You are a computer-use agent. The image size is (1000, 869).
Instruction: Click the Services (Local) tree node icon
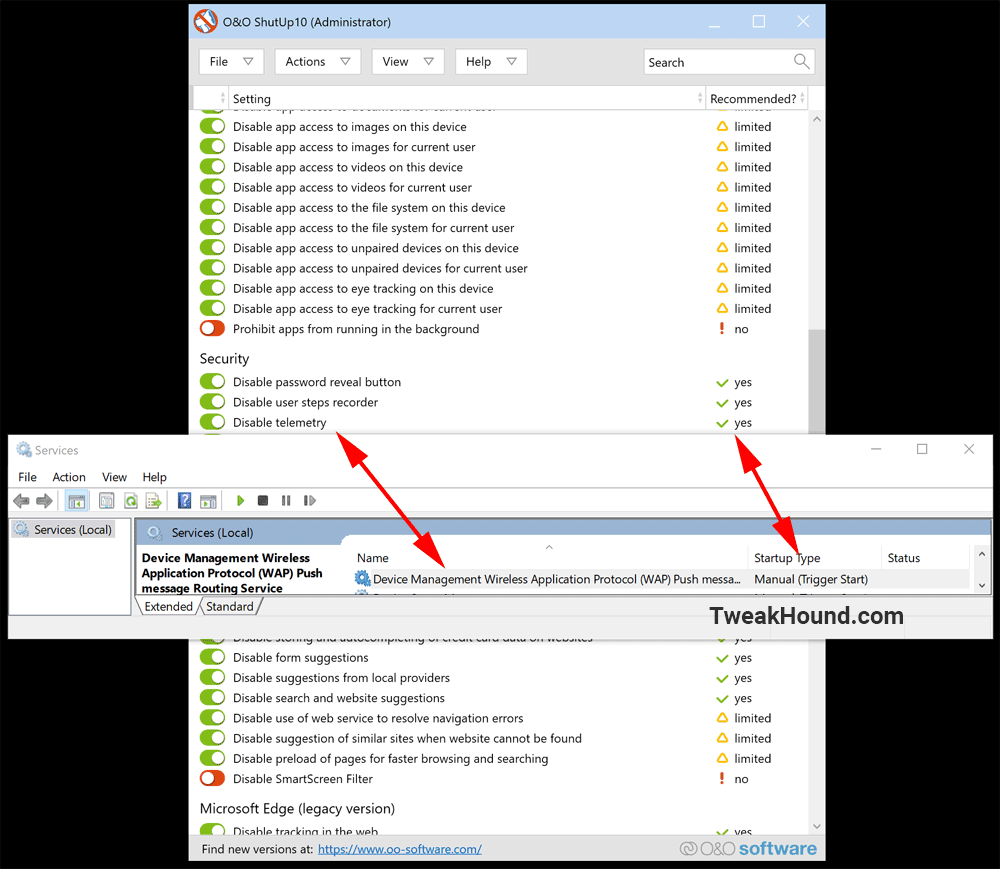tap(22, 529)
